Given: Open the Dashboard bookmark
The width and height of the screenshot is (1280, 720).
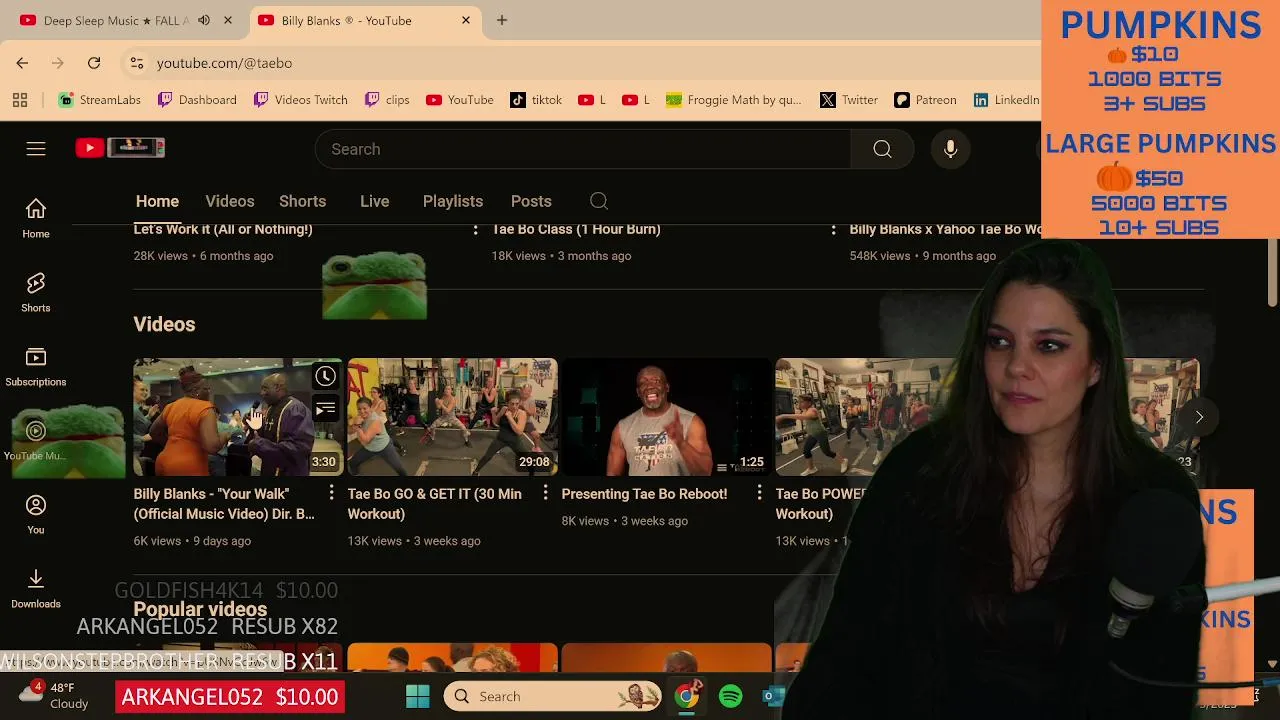Looking at the screenshot, I should point(197,100).
